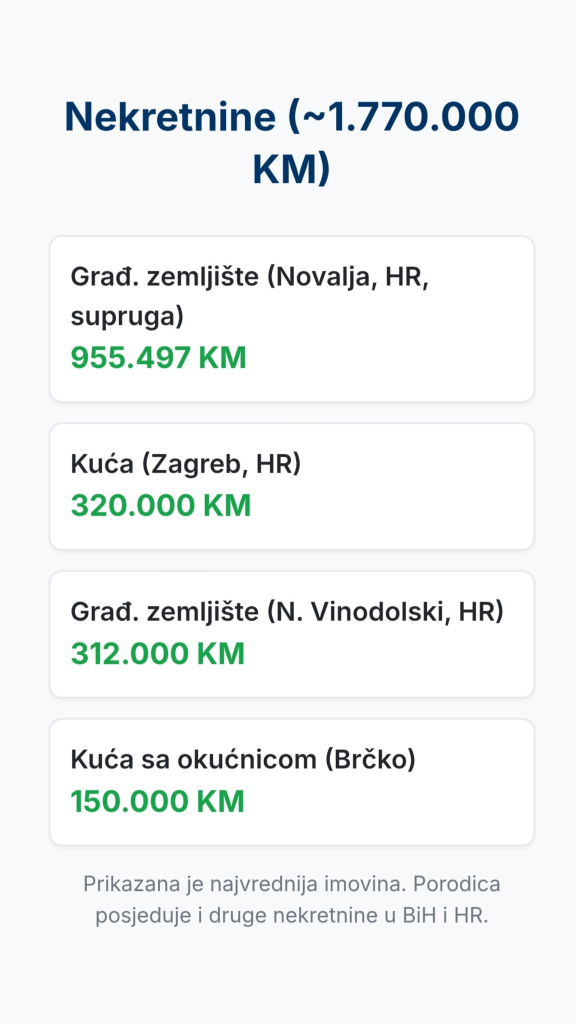
Task: Click 'KM)' on the heading's second line
Action: pyautogui.click(x=291, y=168)
